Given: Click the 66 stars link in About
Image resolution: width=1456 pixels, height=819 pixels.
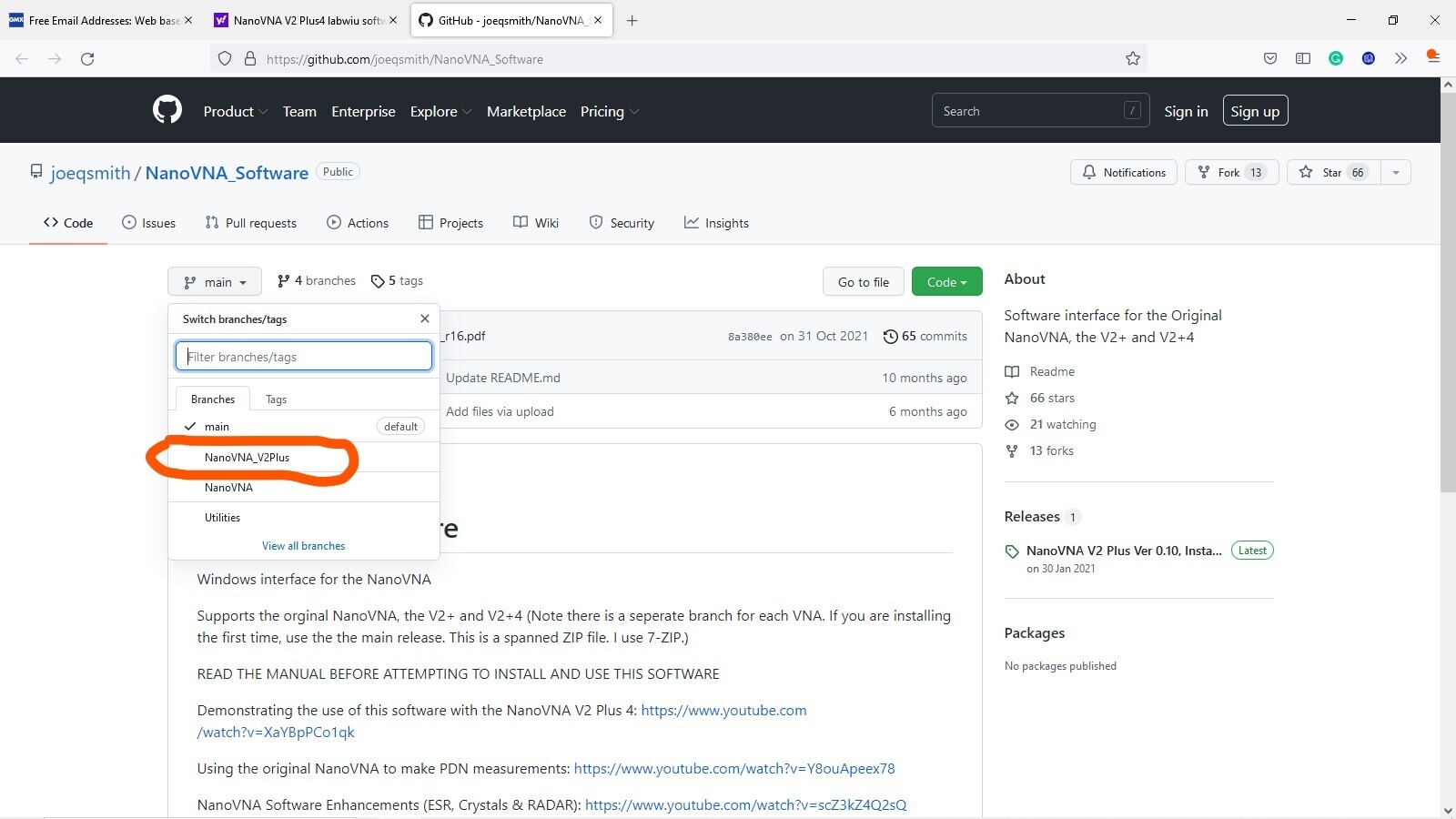Looking at the screenshot, I should click(1040, 398).
